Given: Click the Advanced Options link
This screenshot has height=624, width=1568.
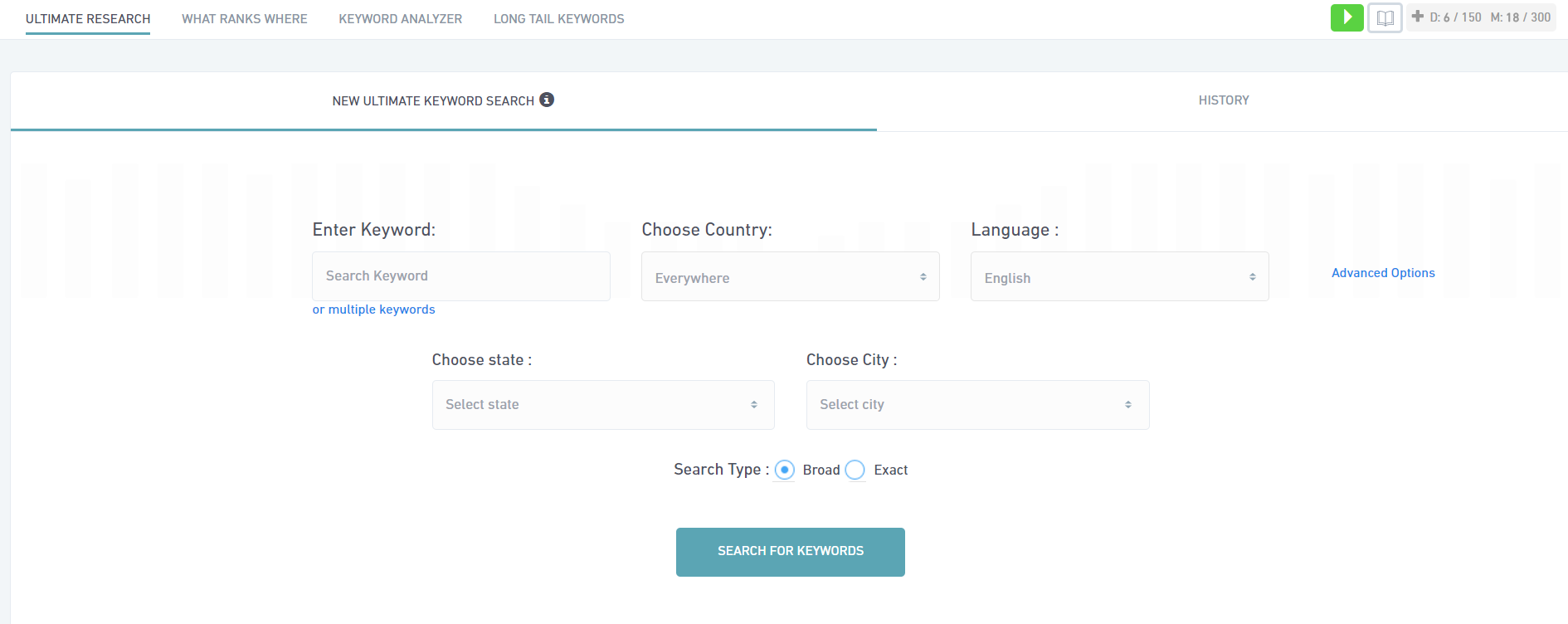Looking at the screenshot, I should [1383, 273].
